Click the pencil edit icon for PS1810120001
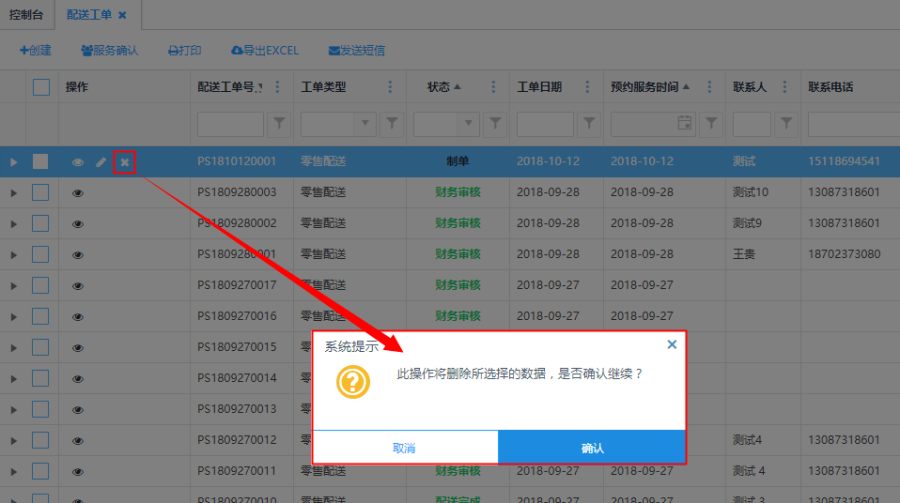900x503 pixels. pos(101,162)
